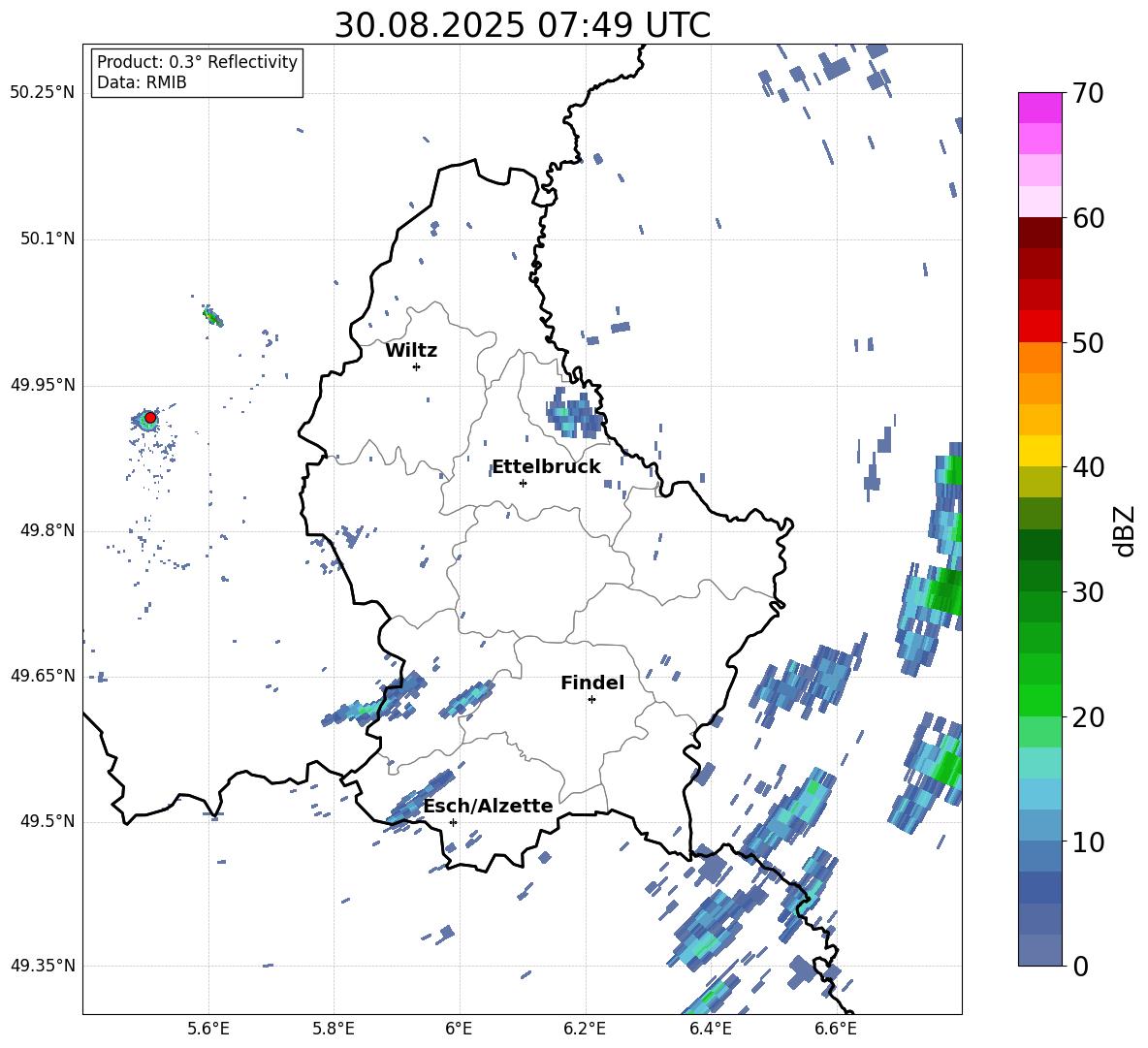The image size is (1148, 1048).
Task: Click the 49.35°N latitude label
Action: click(x=43, y=966)
